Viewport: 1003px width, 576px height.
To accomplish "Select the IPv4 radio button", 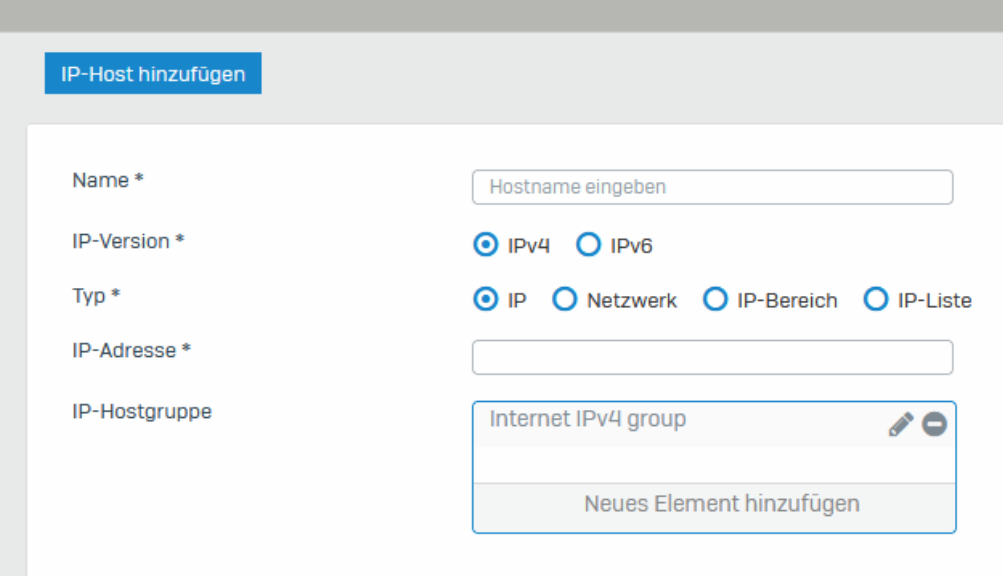I will (x=486, y=244).
